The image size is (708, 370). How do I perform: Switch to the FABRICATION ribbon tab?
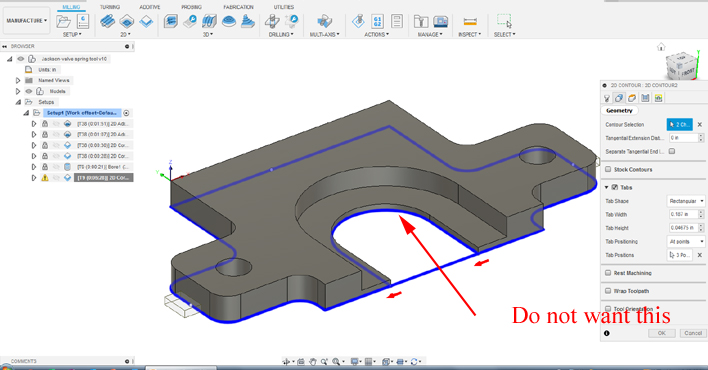point(238,7)
